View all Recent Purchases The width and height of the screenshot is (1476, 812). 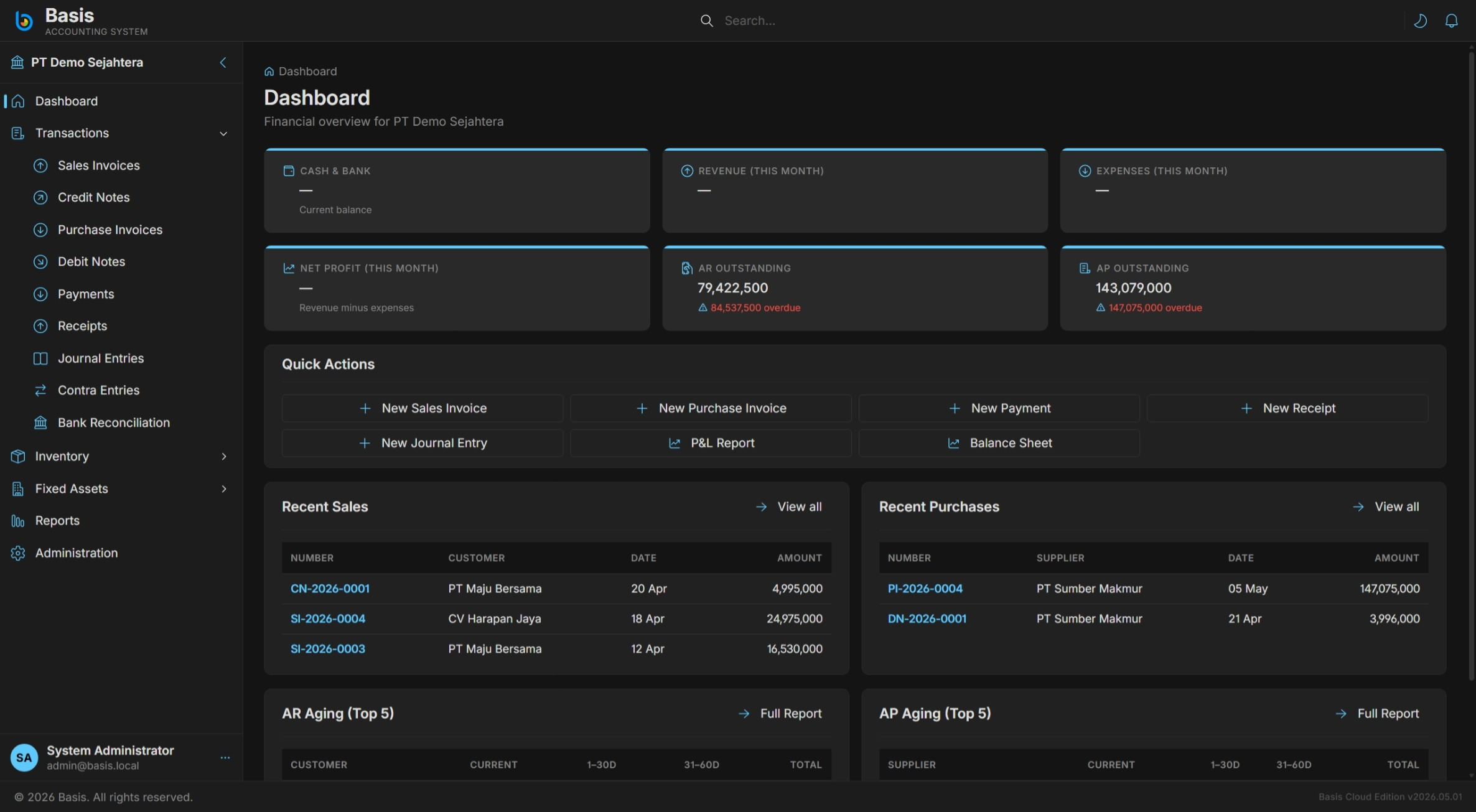[1386, 507]
